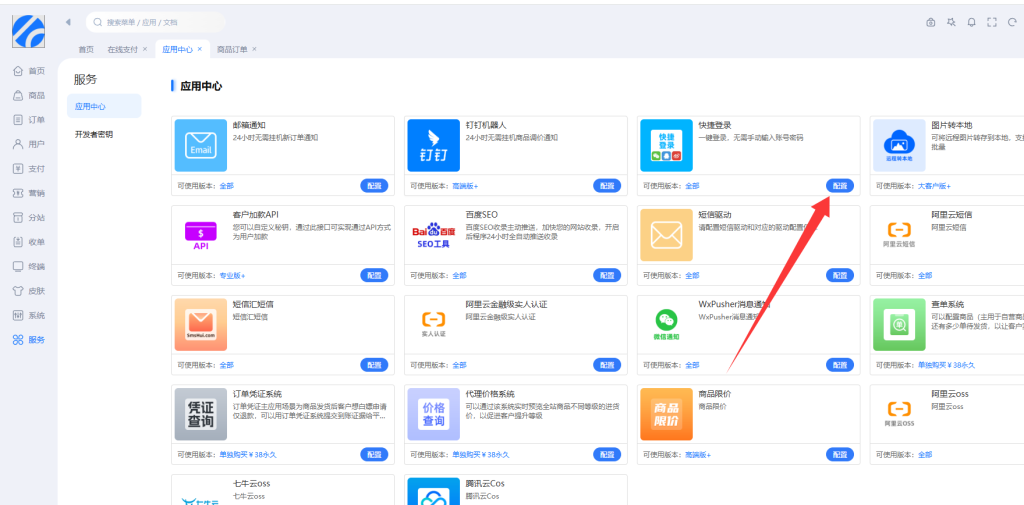Click the 钉钉机器人 app icon
1024x505 pixels.
433,146
